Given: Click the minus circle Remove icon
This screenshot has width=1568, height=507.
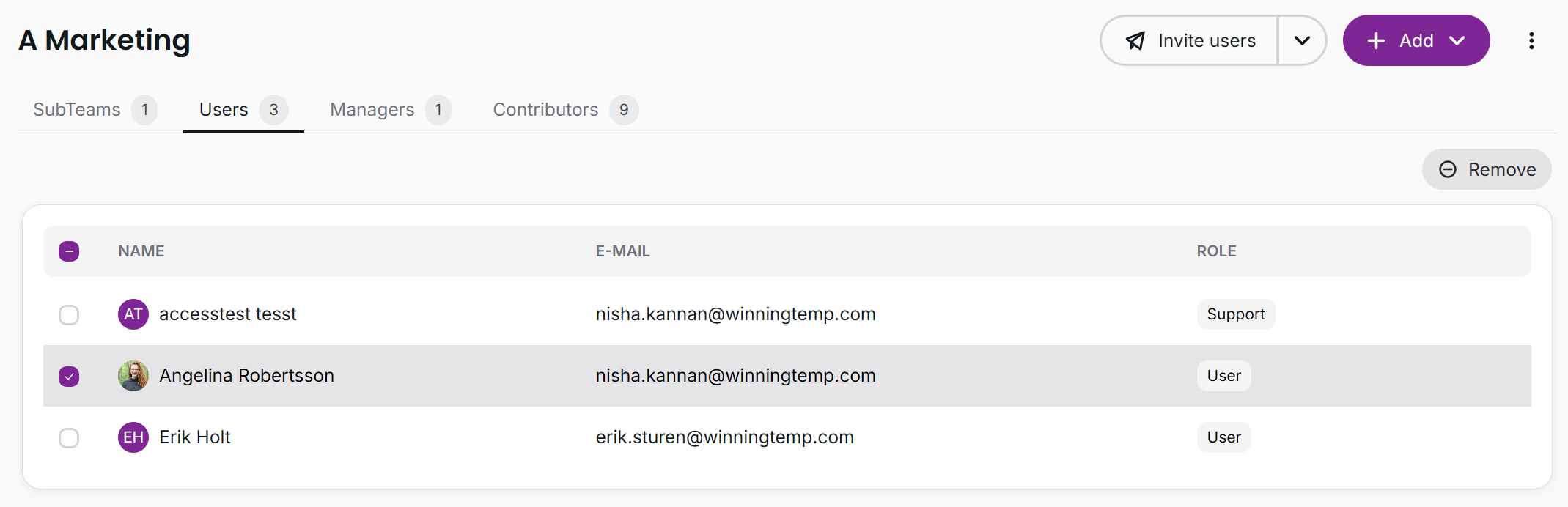Looking at the screenshot, I should pos(1448,170).
